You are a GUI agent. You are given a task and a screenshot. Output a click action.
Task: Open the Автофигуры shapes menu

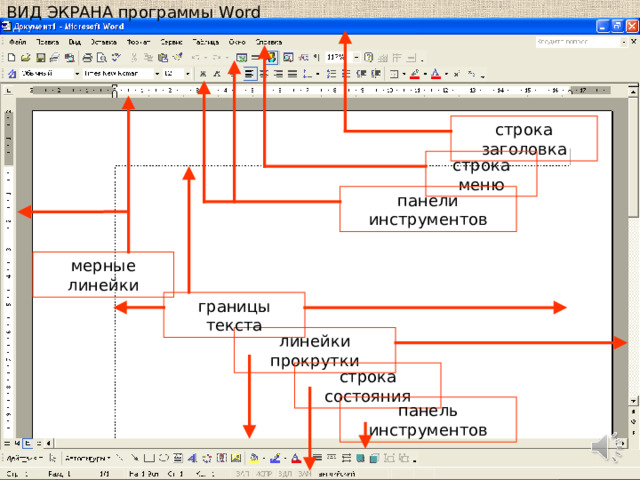click(87, 458)
